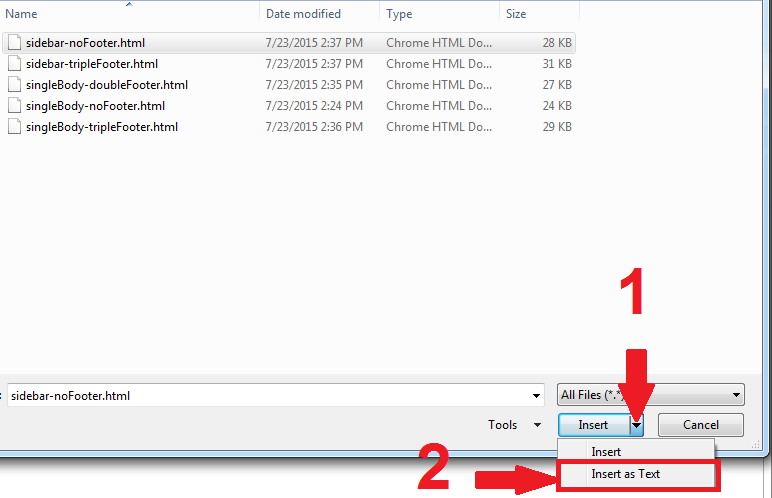Sort files by Date modified column

pos(320,14)
